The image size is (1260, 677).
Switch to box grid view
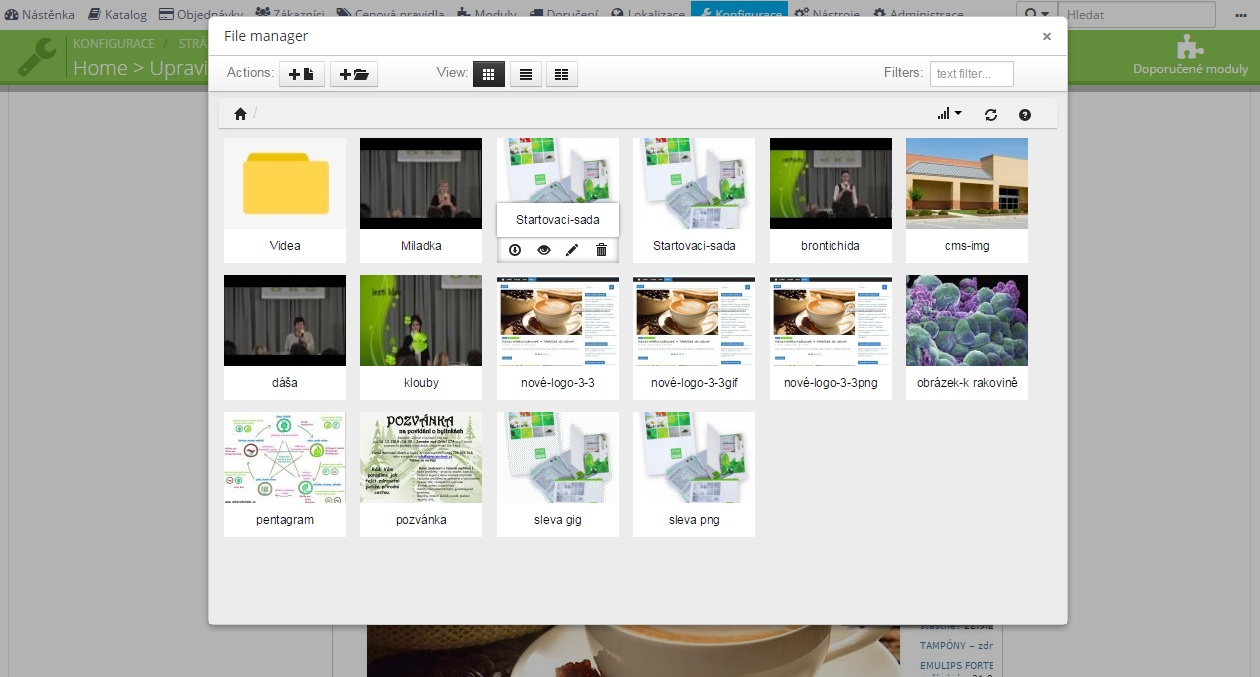489,74
